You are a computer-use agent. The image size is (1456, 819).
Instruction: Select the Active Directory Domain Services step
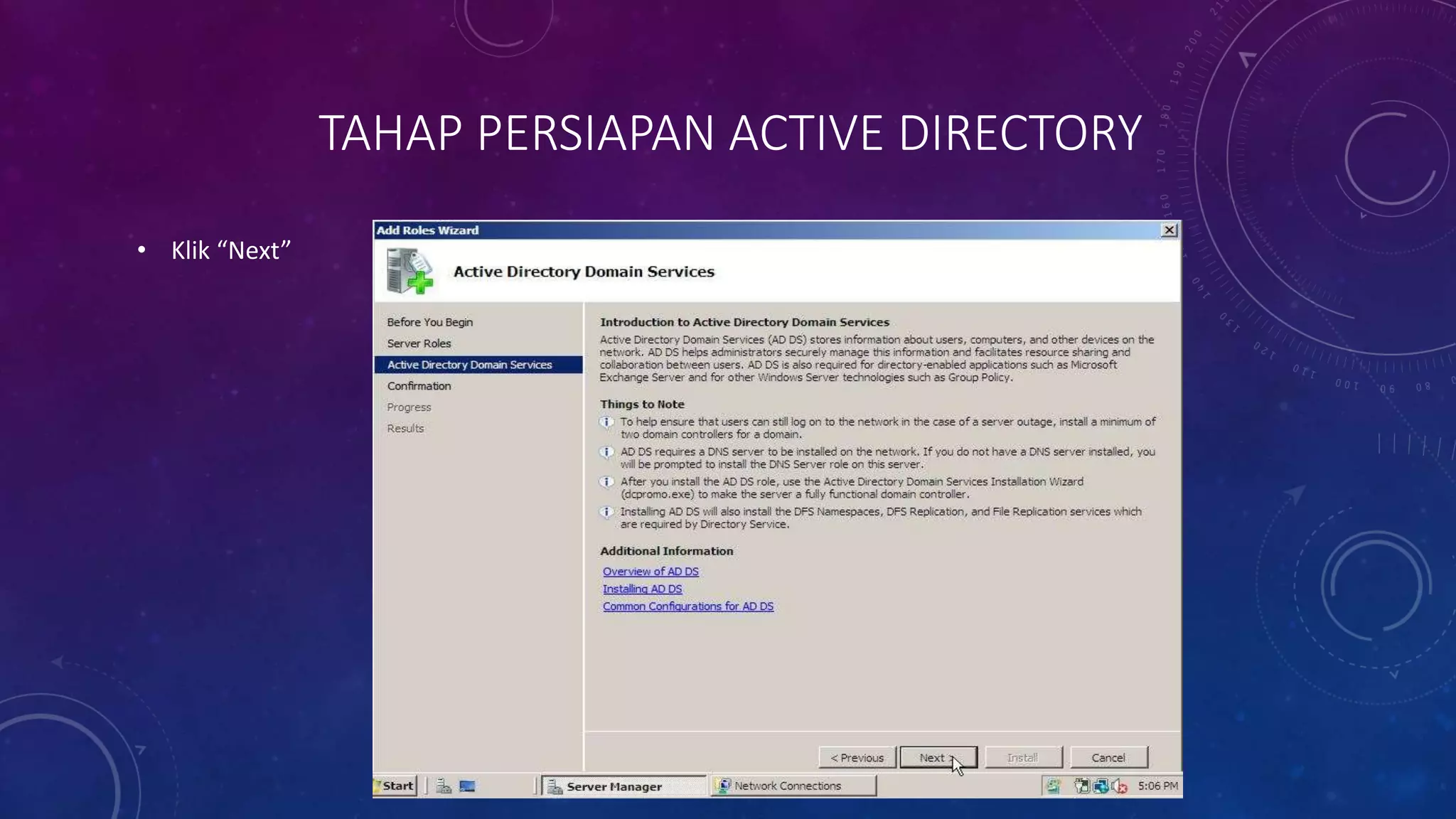[478, 365]
